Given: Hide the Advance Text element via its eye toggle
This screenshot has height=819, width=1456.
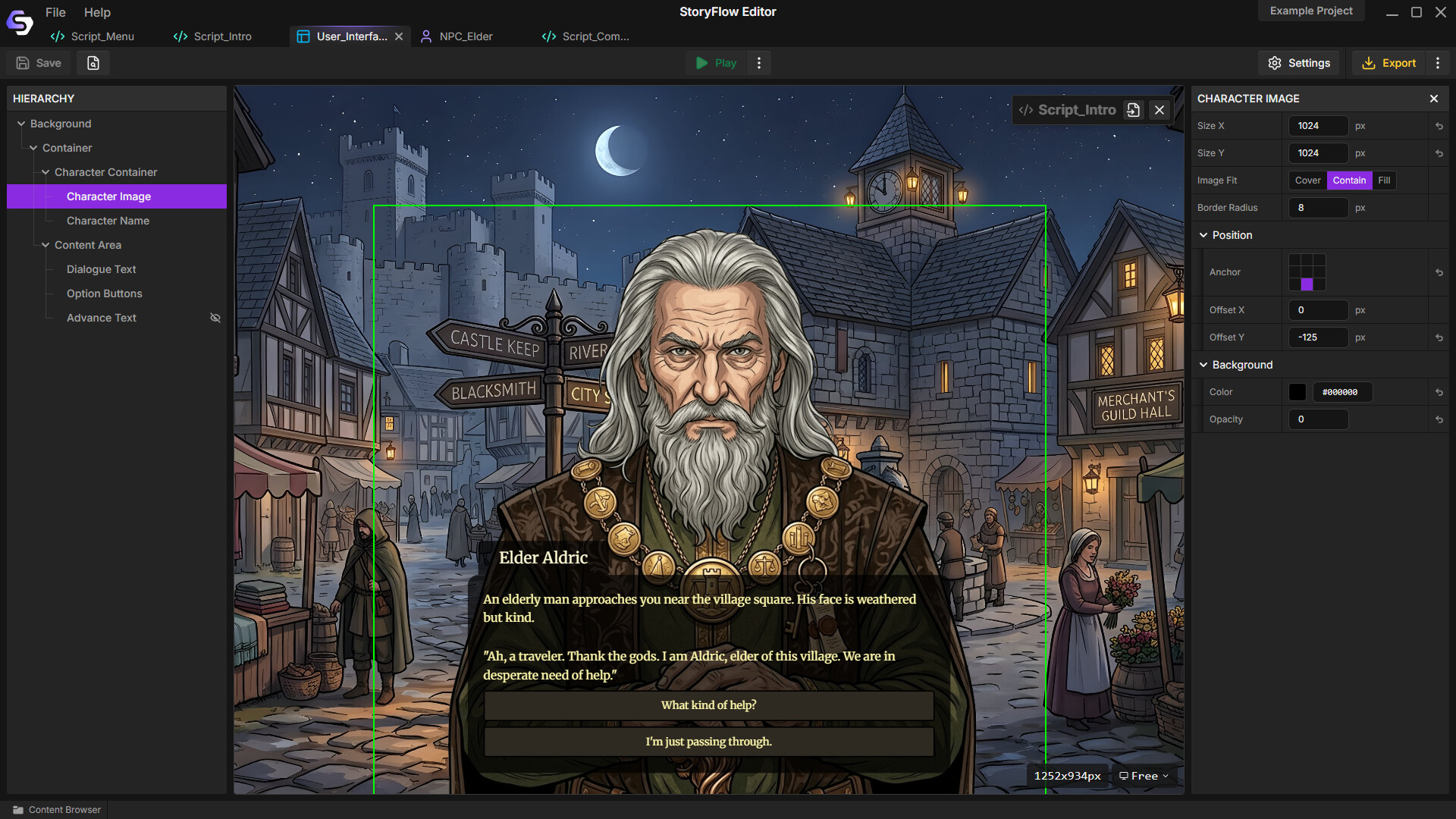Looking at the screenshot, I should click(215, 317).
